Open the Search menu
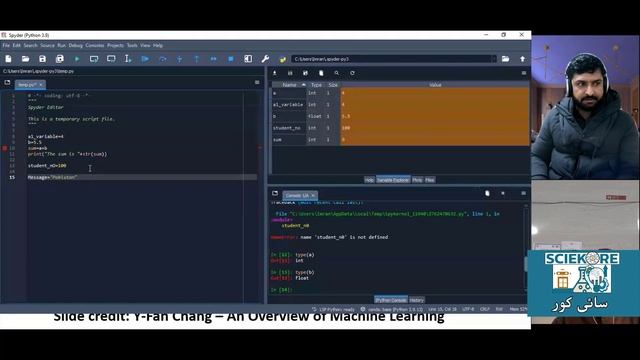This screenshot has width=640, height=360. tap(31, 45)
